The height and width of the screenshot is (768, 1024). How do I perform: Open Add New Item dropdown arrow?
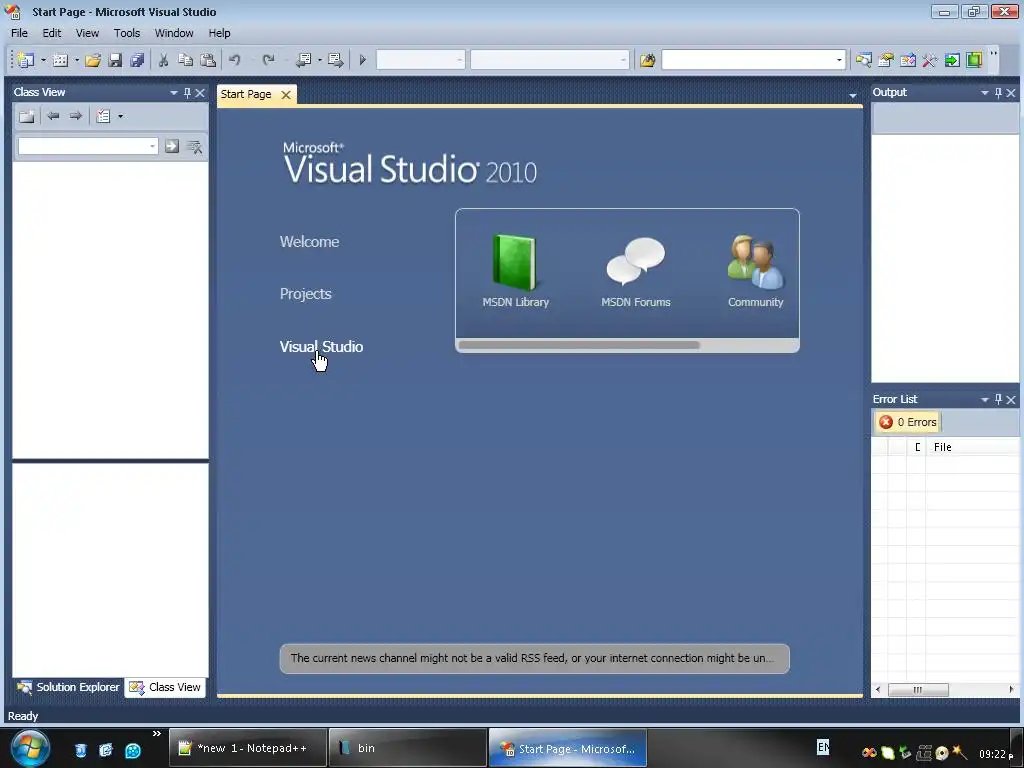click(x=76, y=60)
